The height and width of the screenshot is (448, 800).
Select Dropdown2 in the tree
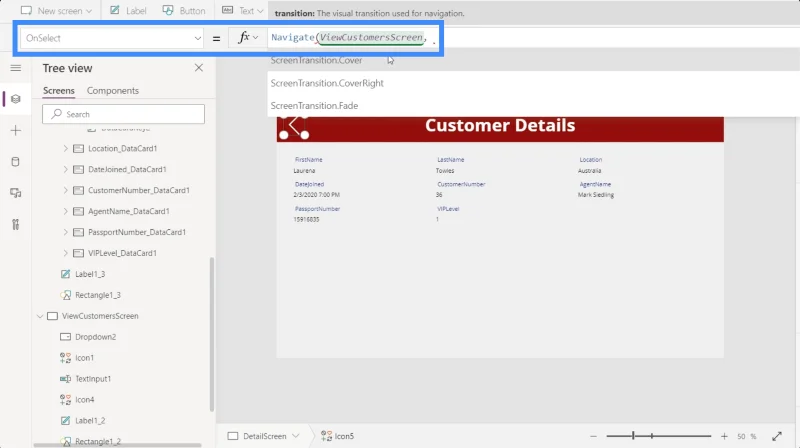[x=95, y=337]
